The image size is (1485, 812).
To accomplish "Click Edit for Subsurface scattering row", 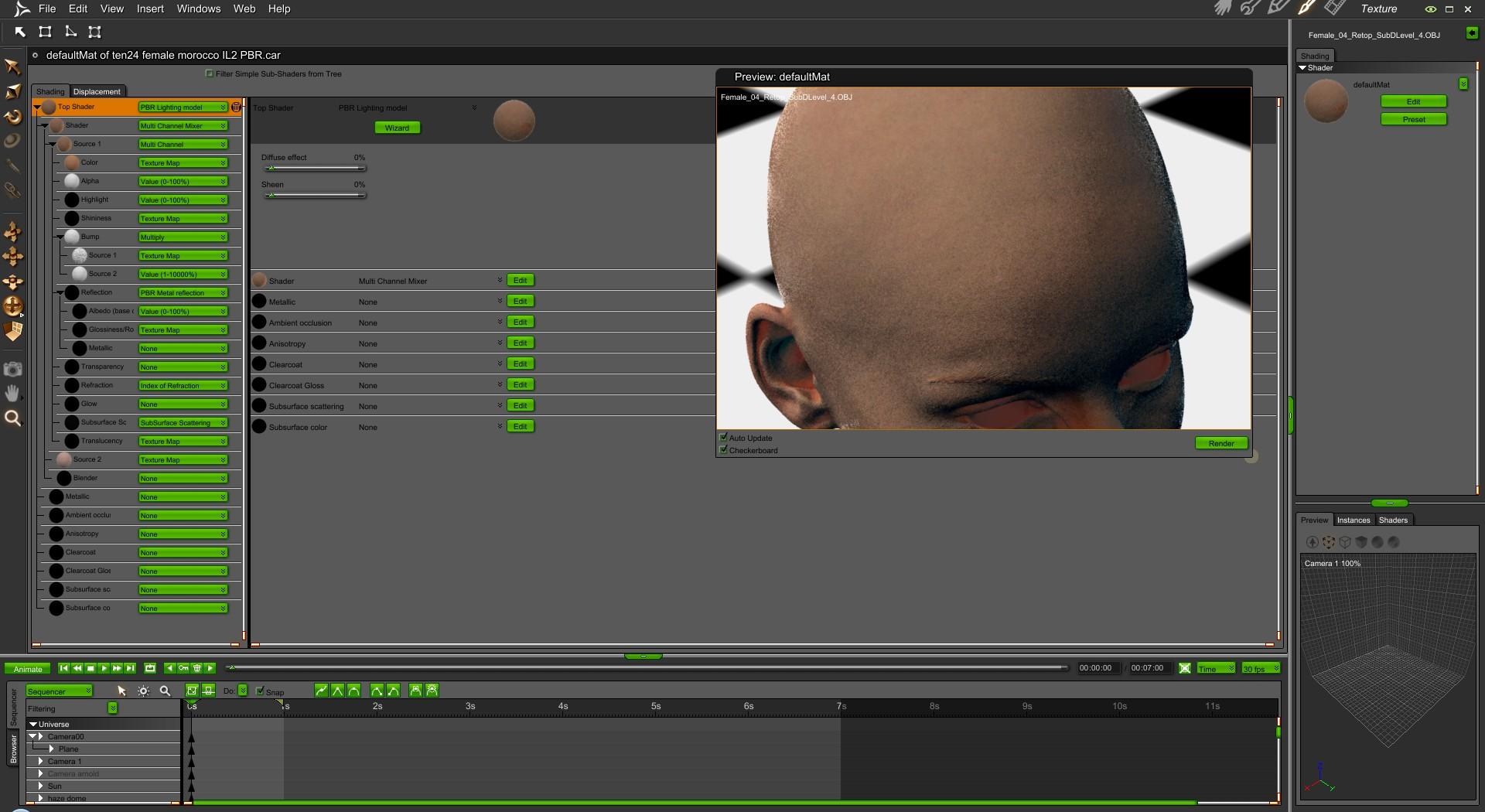I will [521, 406].
